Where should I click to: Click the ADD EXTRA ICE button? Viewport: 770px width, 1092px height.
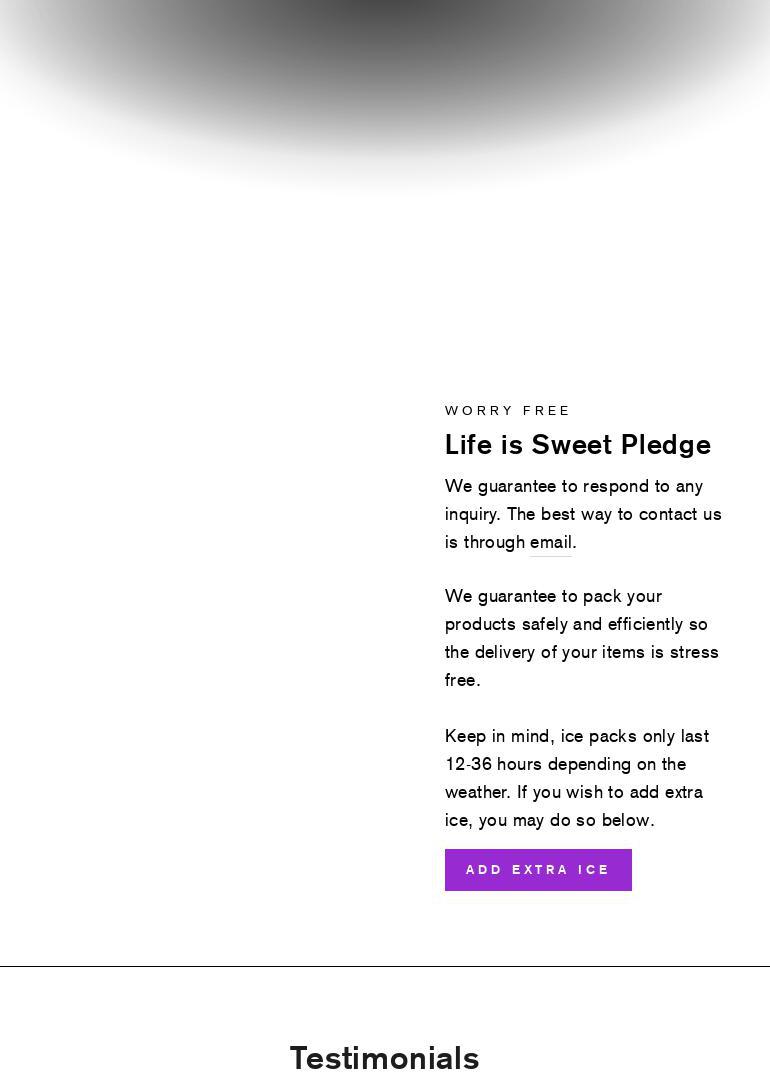point(538,870)
